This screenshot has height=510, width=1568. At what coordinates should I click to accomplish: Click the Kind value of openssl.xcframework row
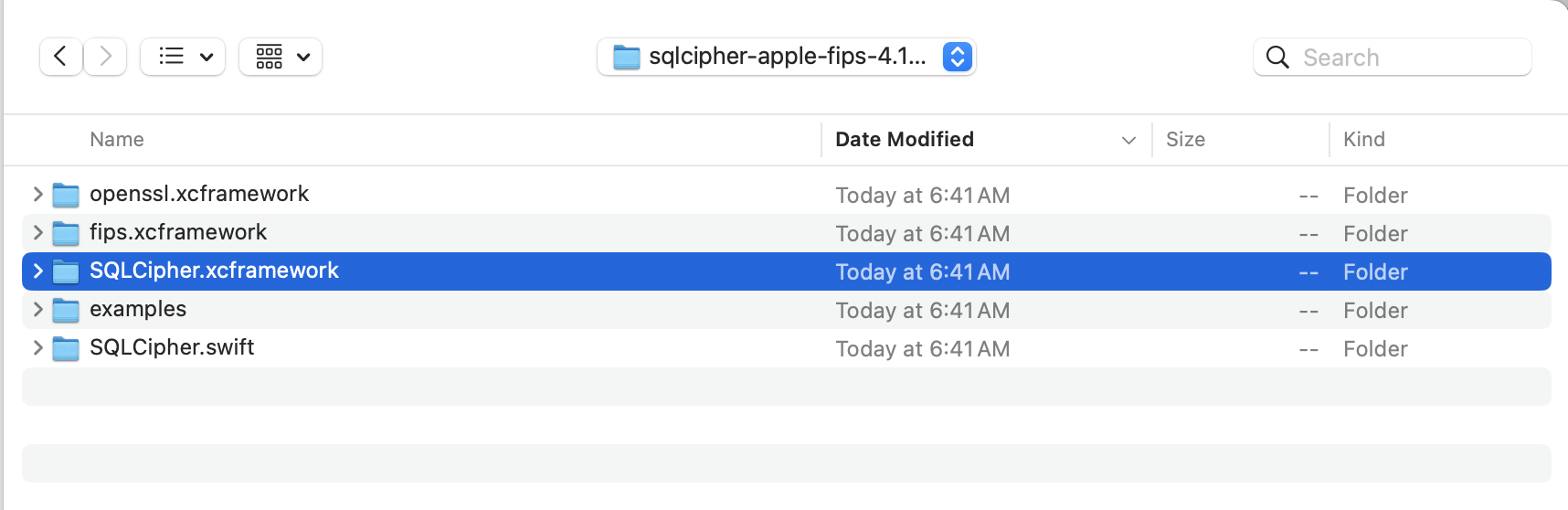1375,196
